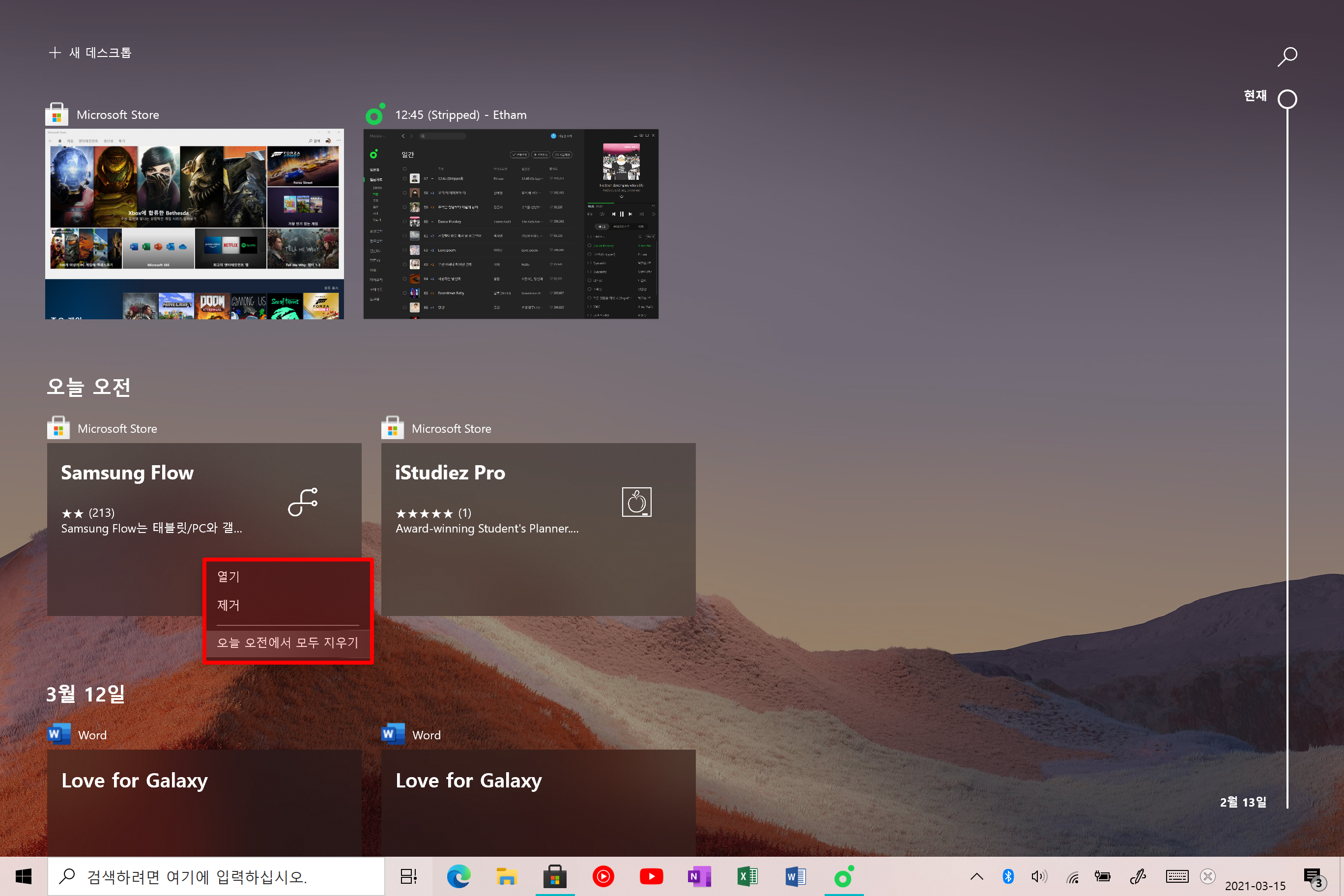Image resolution: width=1344 pixels, height=896 pixels.
Task: Click the Melon player taskbar icon
Action: (x=844, y=876)
